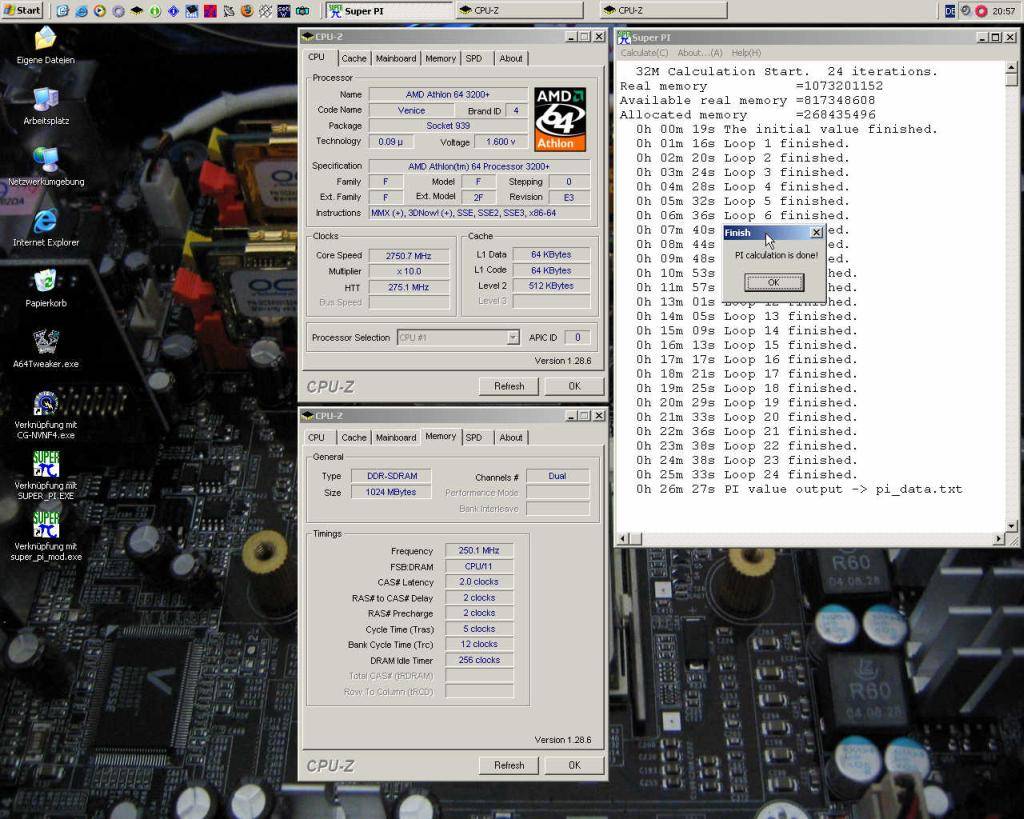Screen dimensions: 1024x819
Task: Click the Super PI scrollbar down arrow
Action: [x=1012, y=526]
